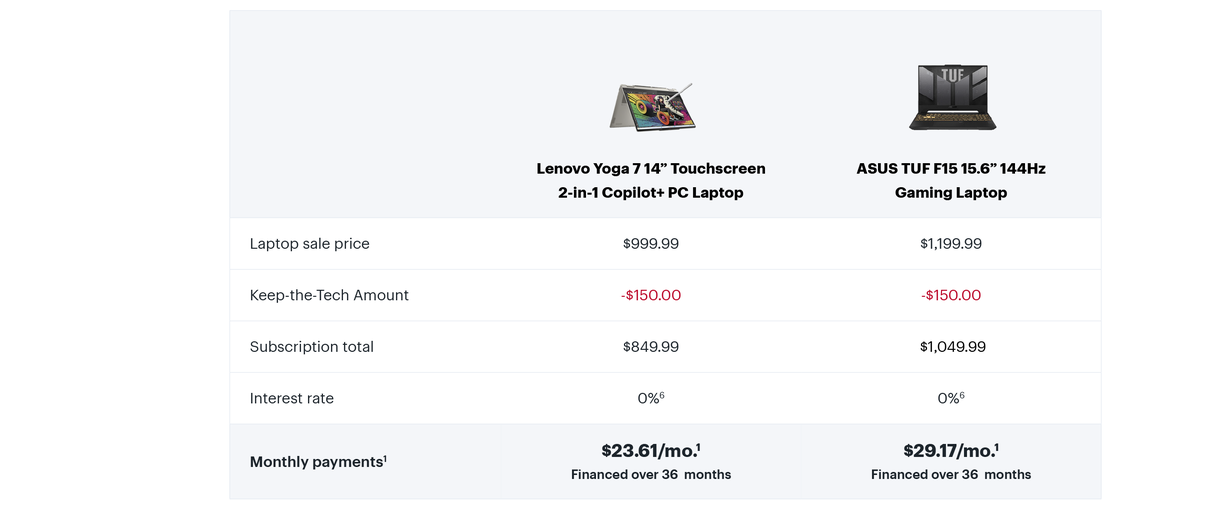Screen dimensions: 1232x509
Task: Select the Keep-the-Tech Amount row label
Action: (x=329, y=295)
